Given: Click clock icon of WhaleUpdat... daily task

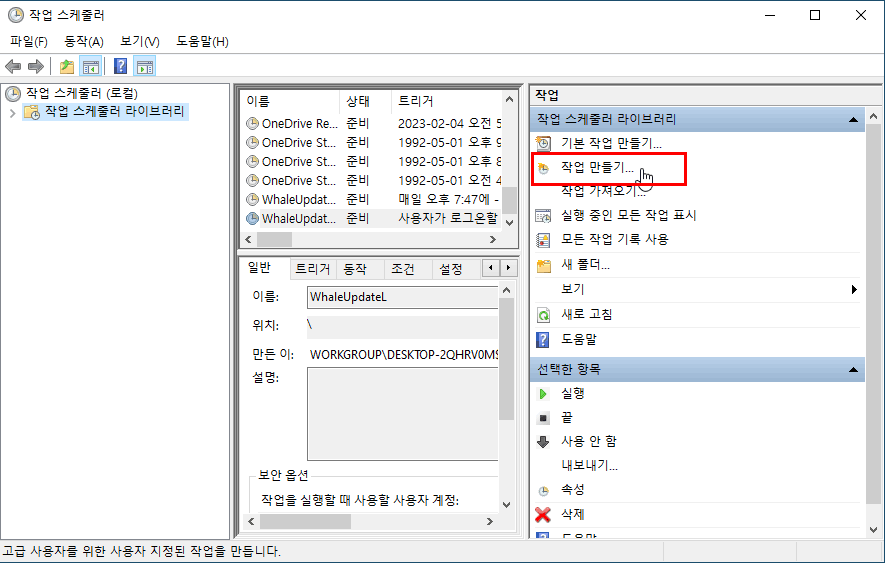Looking at the screenshot, I should pyautogui.click(x=253, y=199).
